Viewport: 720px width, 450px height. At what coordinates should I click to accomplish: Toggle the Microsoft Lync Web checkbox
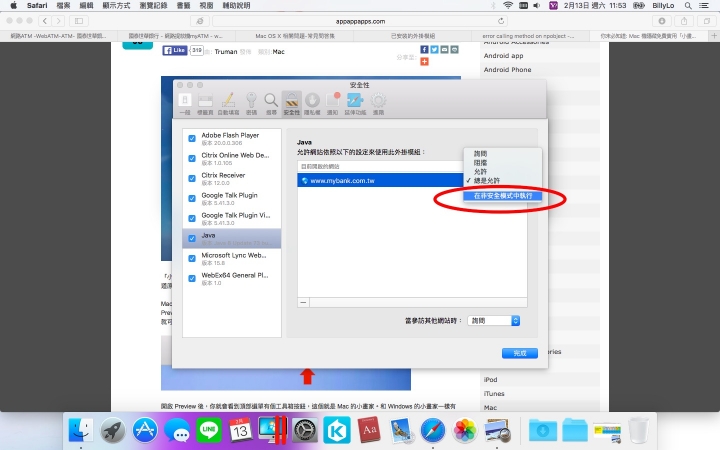(x=192, y=259)
